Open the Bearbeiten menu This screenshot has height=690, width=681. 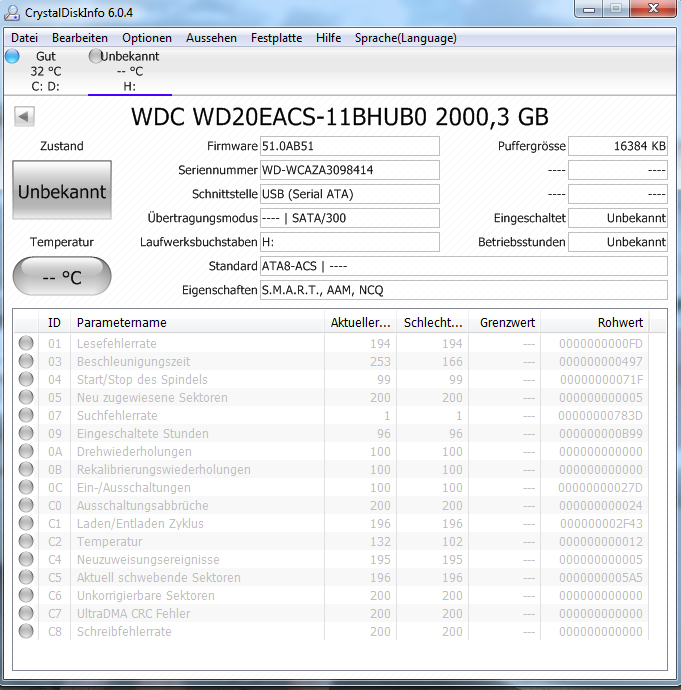[80, 38]
